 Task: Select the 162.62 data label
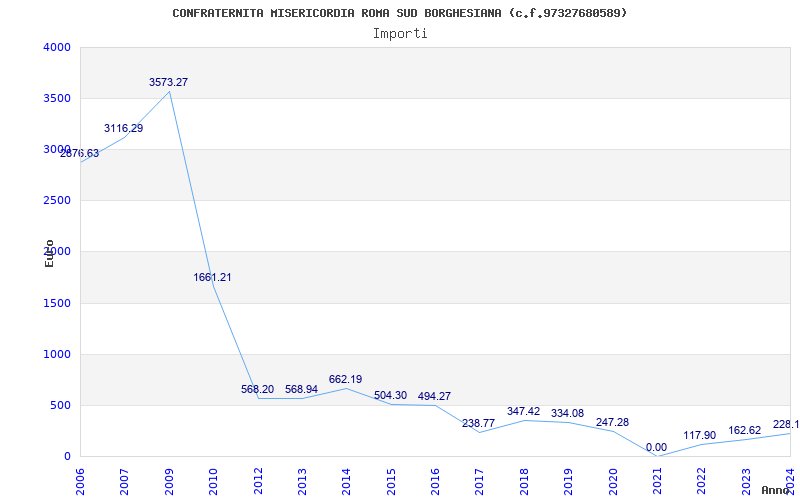745,431
